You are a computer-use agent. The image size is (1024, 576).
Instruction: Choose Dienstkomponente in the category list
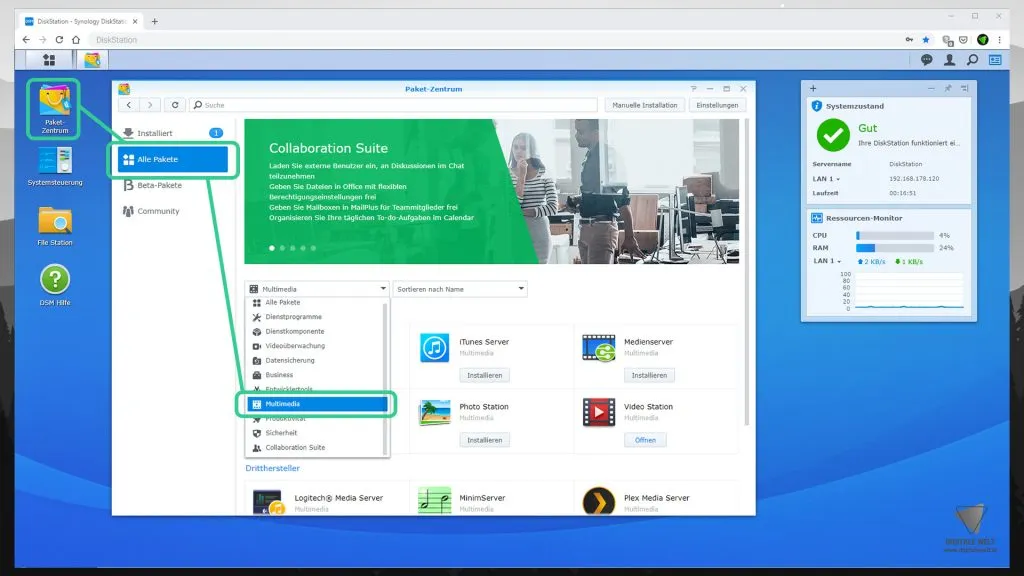316,332
